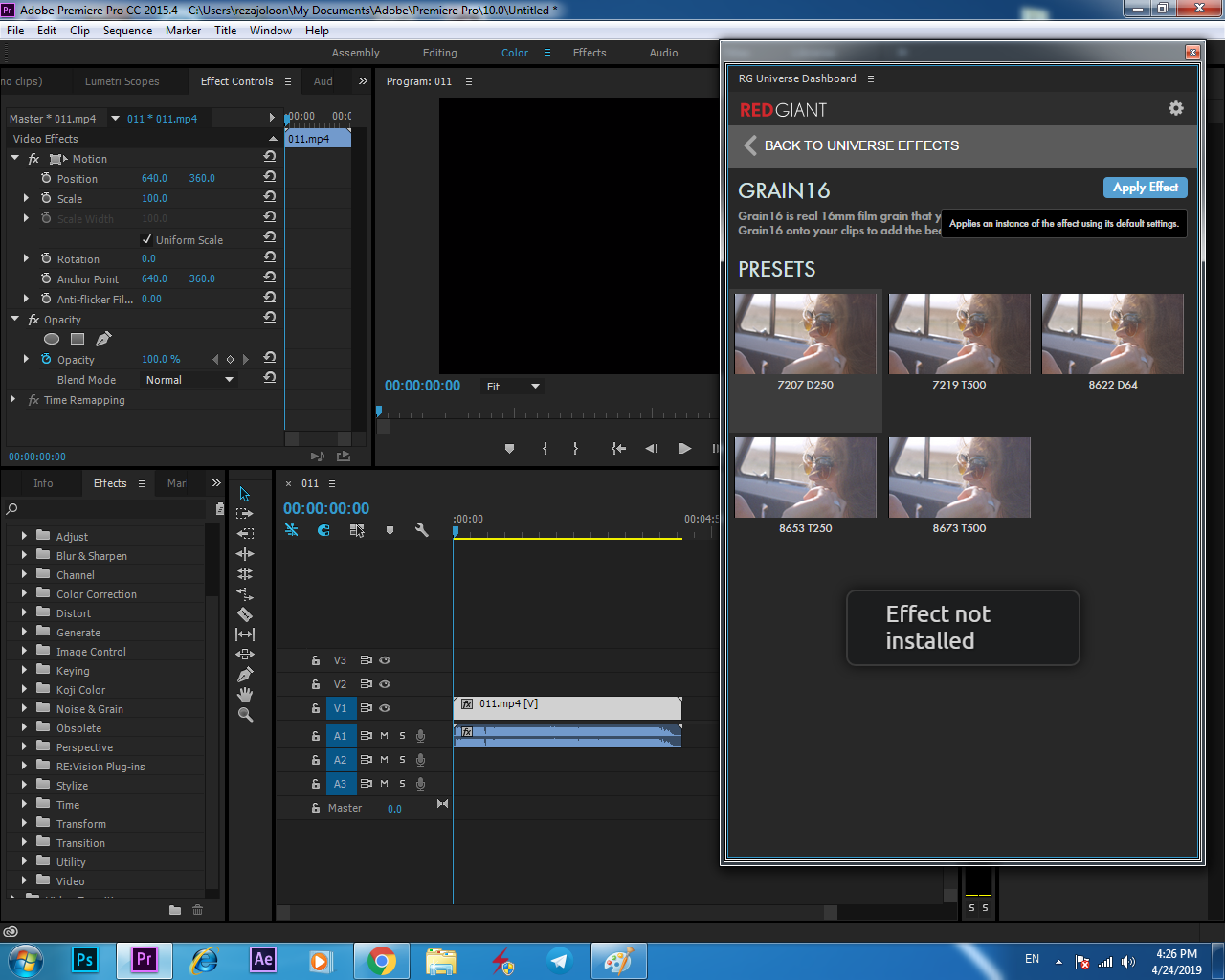This screenshot has height=980, width=1225.
Task: Expand the Noise & Grain folder
Action: [24, 708]
